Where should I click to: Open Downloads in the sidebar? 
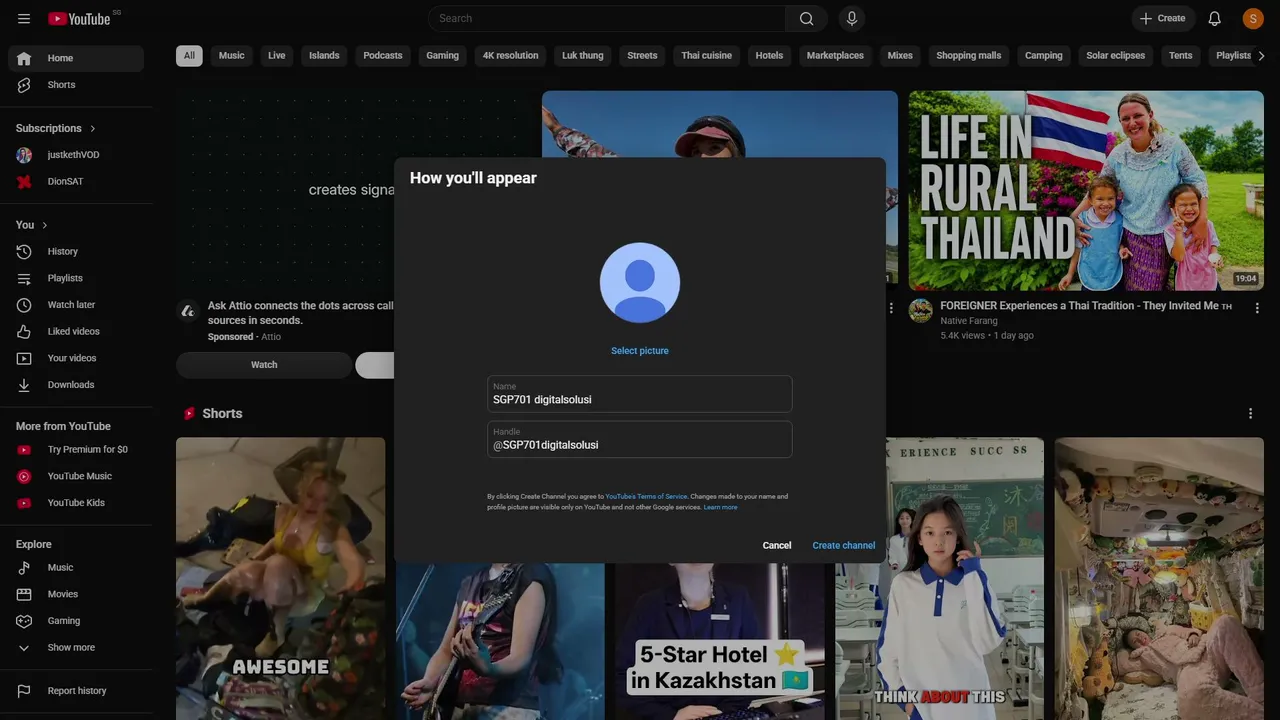coord(76,385)
